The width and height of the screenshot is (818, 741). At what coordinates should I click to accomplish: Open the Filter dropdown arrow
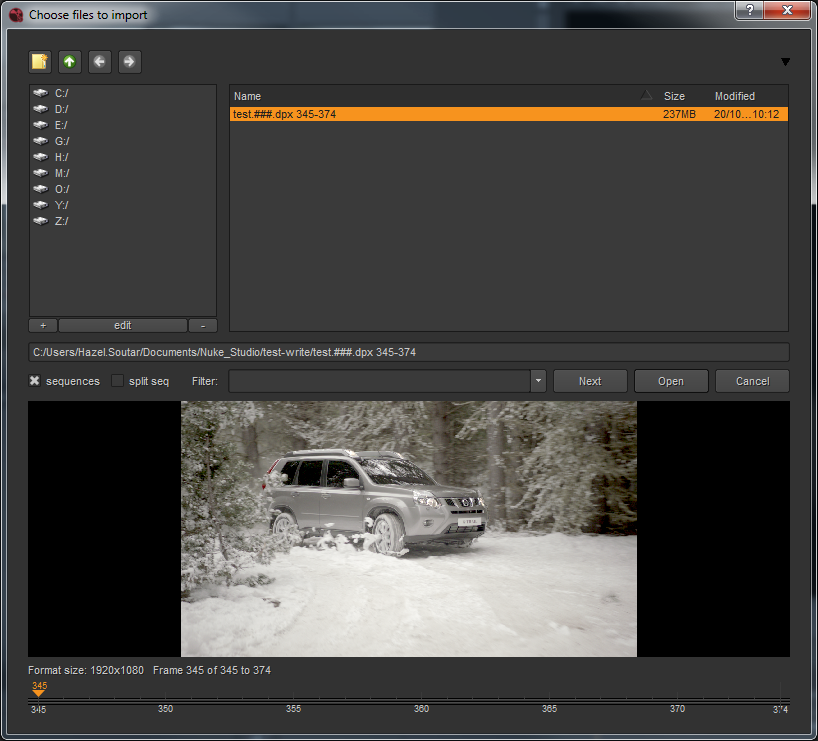pos(538,381)
